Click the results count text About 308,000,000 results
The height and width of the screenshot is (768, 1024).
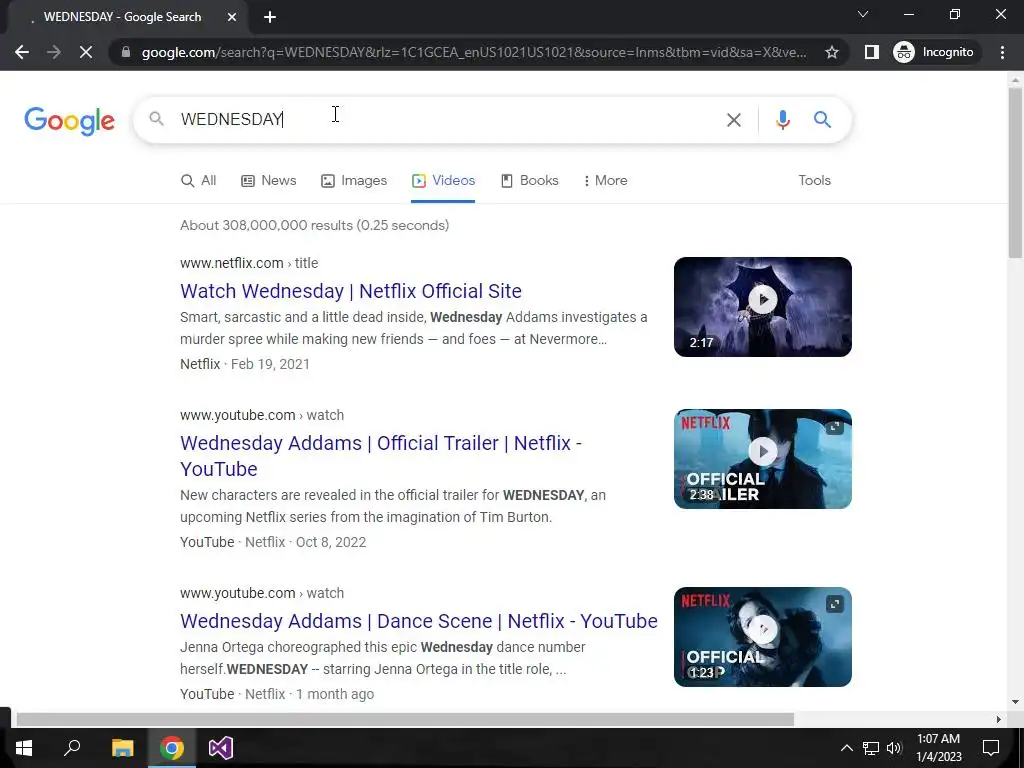[314, 225]
